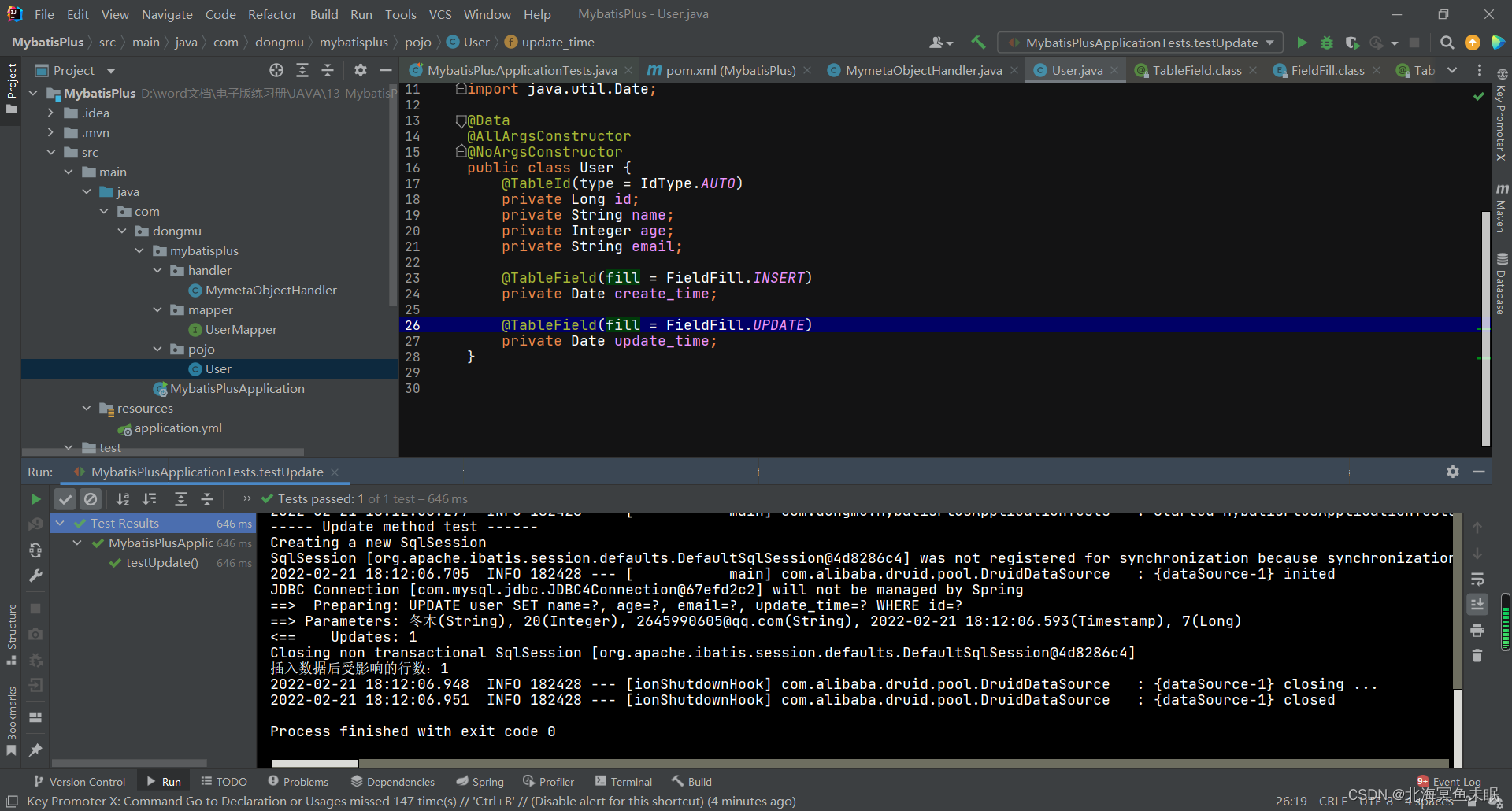
Task: Open the TODO tool window
Action: [x=224, y=781]
